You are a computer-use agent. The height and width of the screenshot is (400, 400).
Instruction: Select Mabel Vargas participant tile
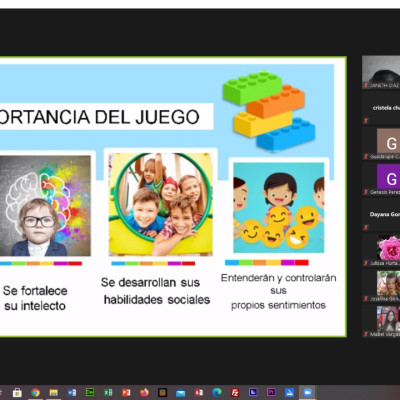381,321
